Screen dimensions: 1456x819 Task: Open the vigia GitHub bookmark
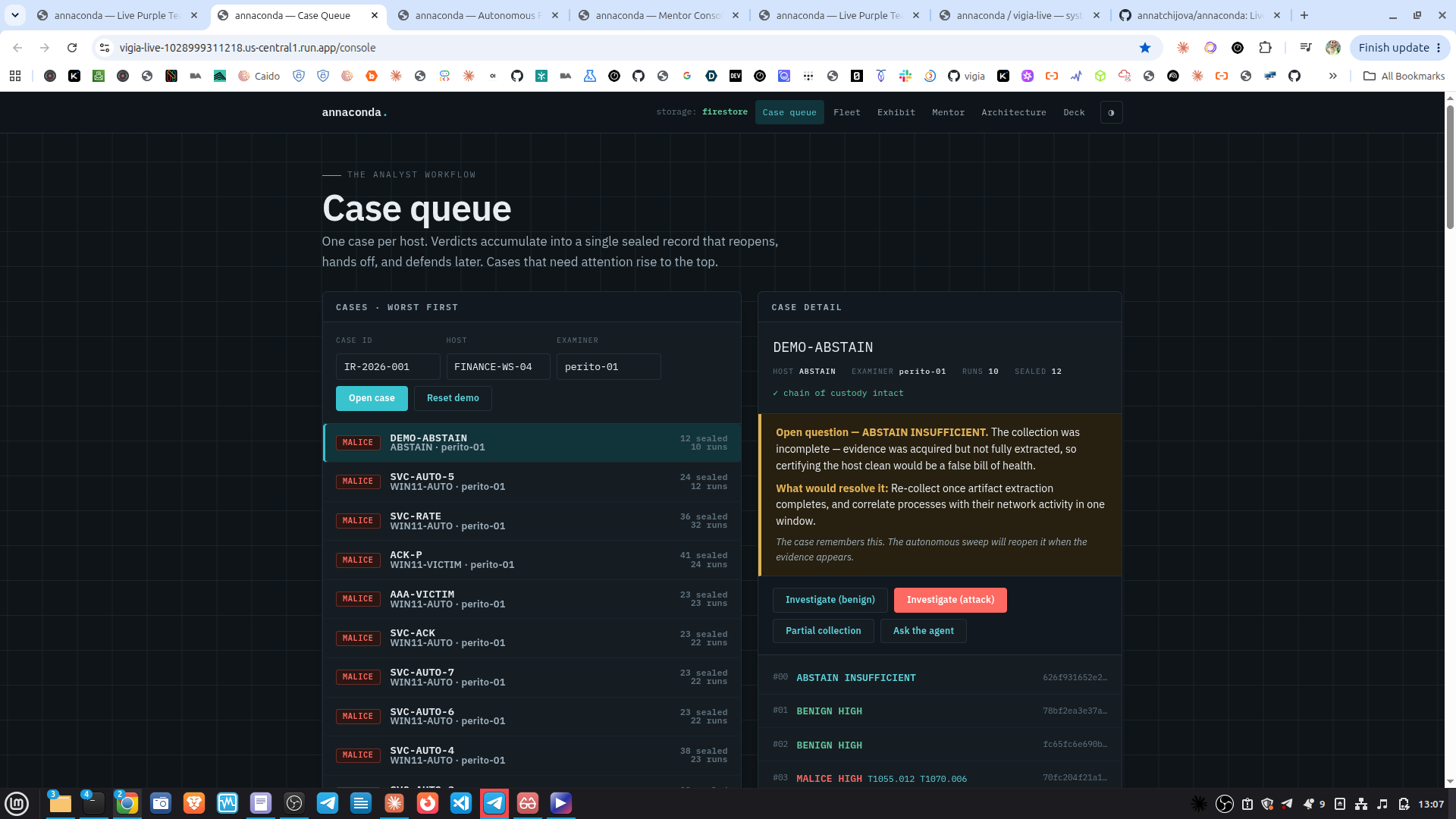(x=967, y=76)
